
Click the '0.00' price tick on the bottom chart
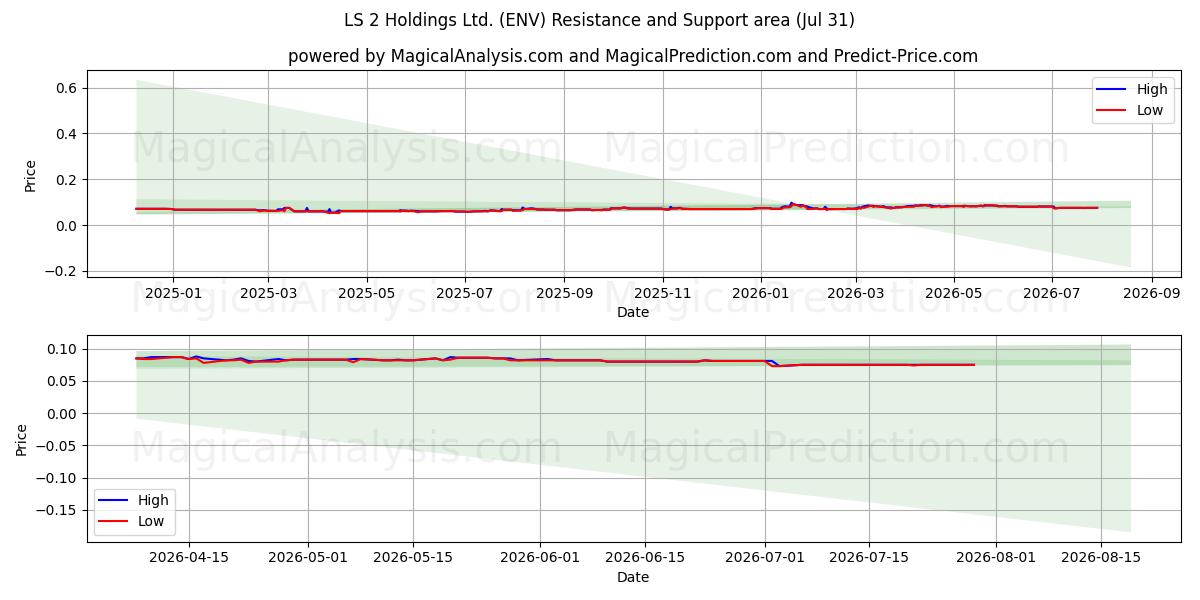tap(64, 413)
